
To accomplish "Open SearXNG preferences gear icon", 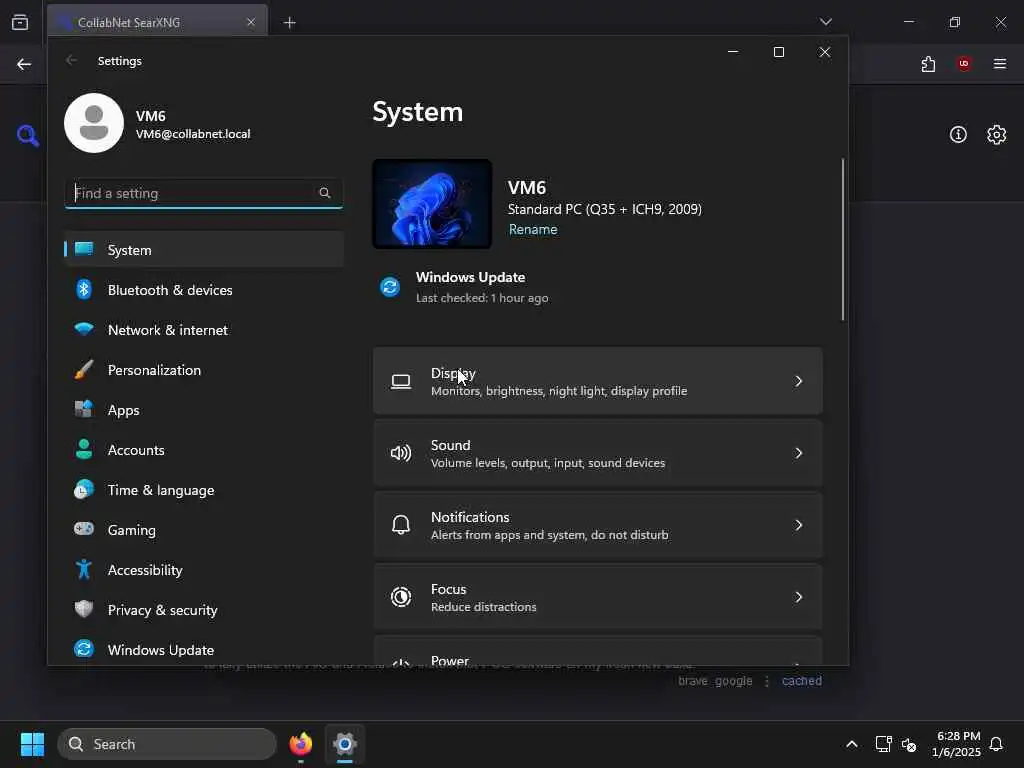I will [996, 135].
